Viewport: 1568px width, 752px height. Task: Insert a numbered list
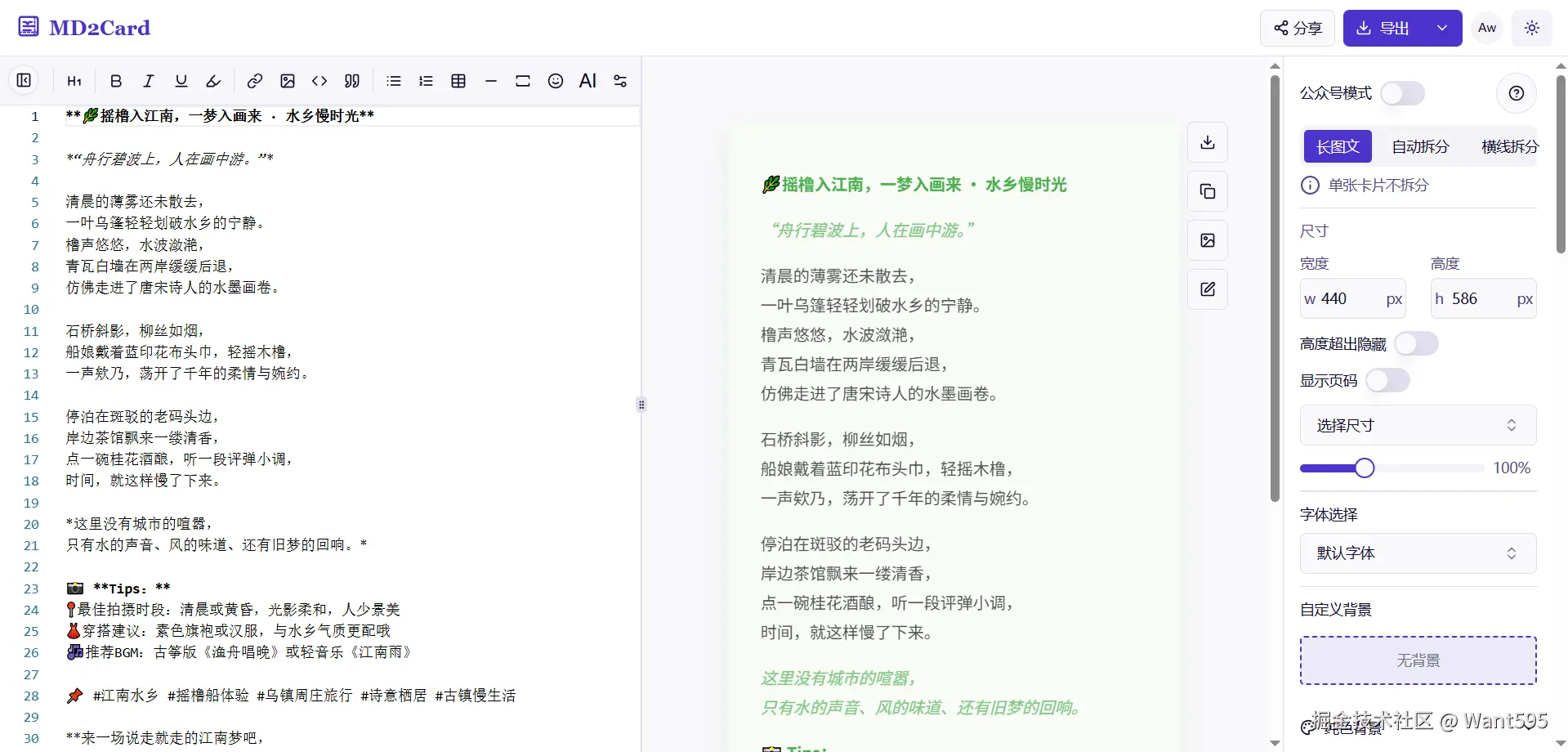point(426,81)
